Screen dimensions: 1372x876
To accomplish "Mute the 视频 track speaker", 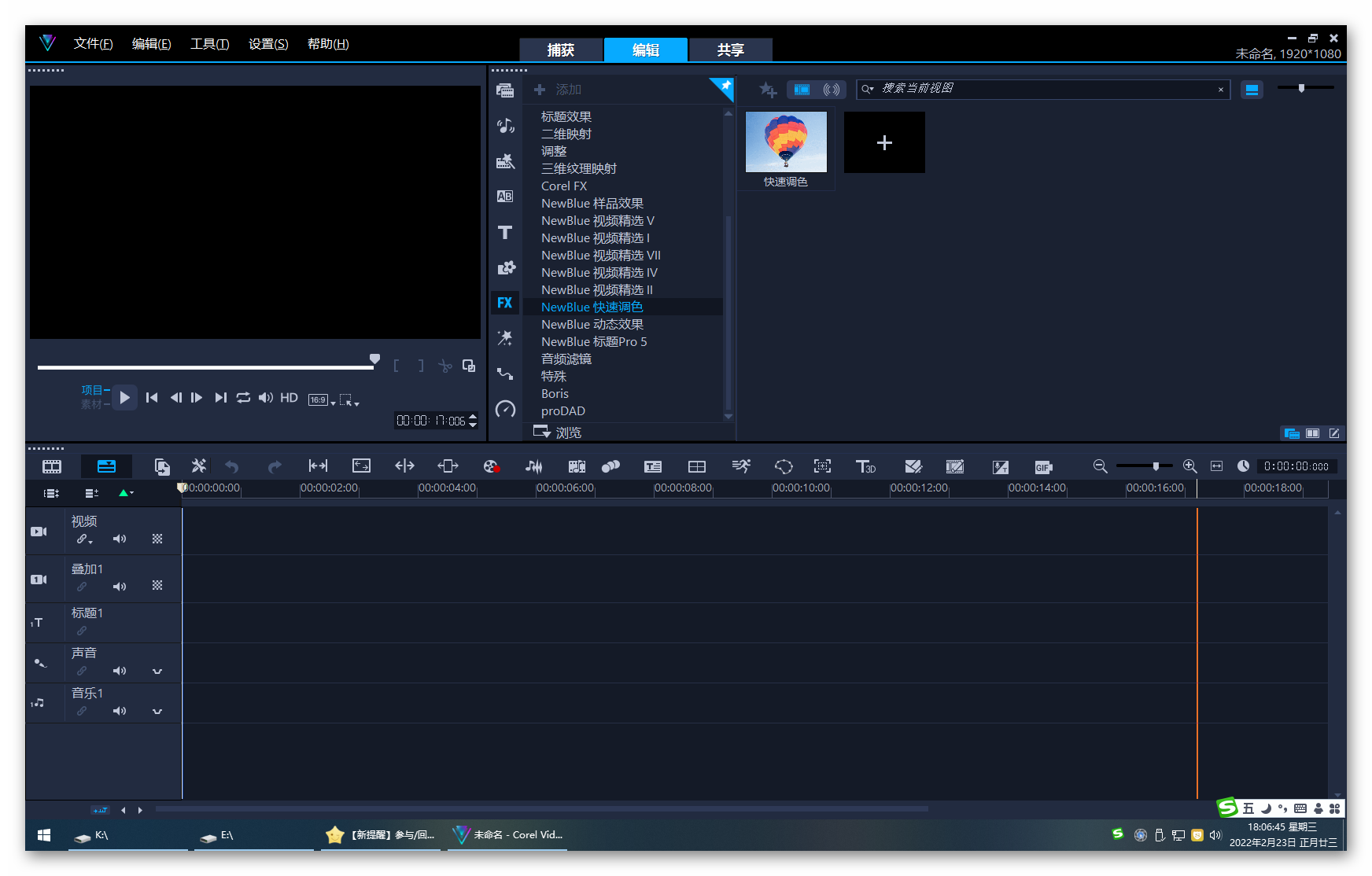I will [x=120, y=539].
